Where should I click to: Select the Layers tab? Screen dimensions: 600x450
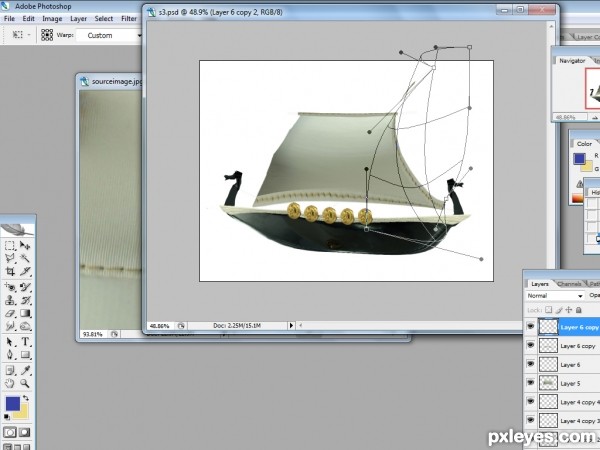tap(540, 284)
